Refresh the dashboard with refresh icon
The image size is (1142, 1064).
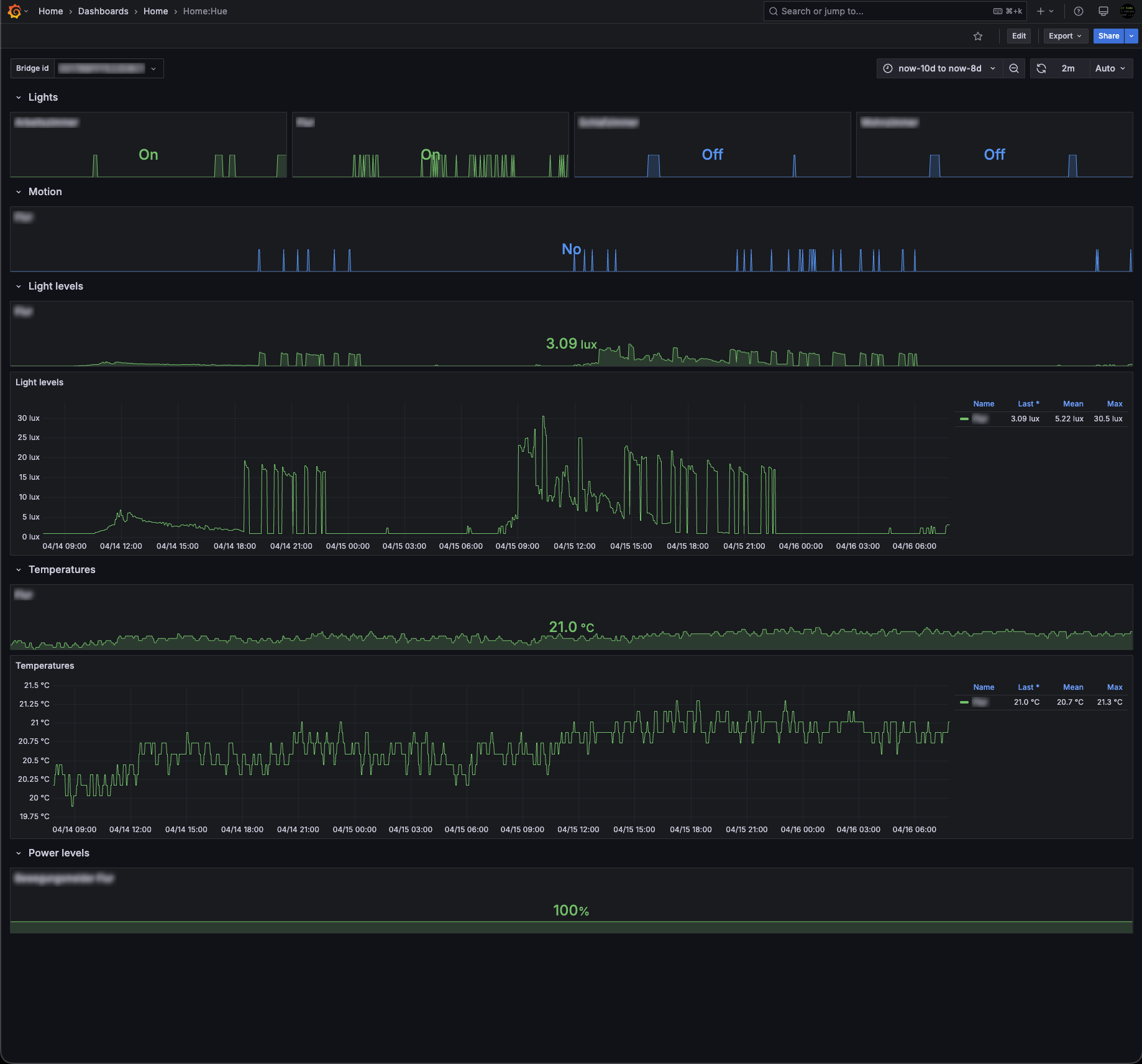click(1042, 68)
